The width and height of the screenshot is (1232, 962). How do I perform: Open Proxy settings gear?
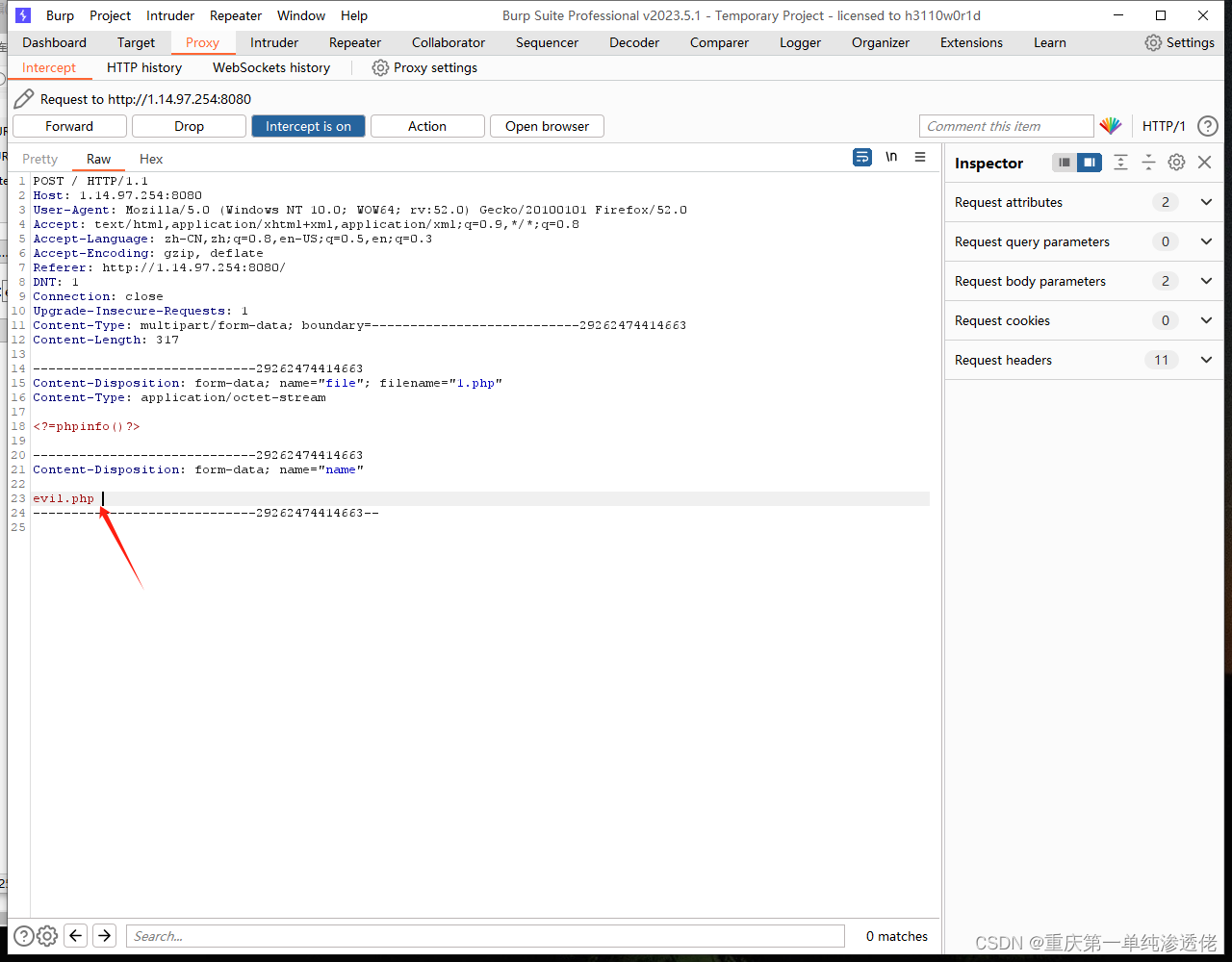(x=380, y=67)
